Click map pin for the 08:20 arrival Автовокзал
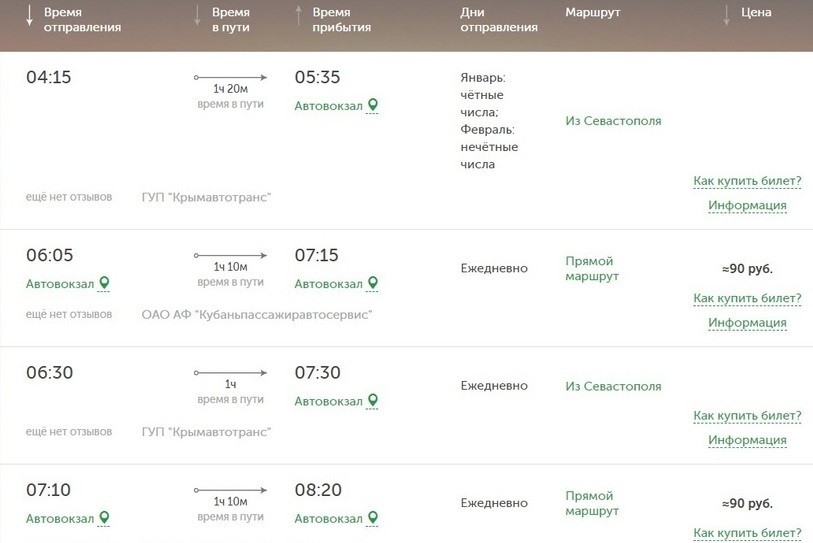The width and height of the screenshot is (813, 543). pos(373,517)
